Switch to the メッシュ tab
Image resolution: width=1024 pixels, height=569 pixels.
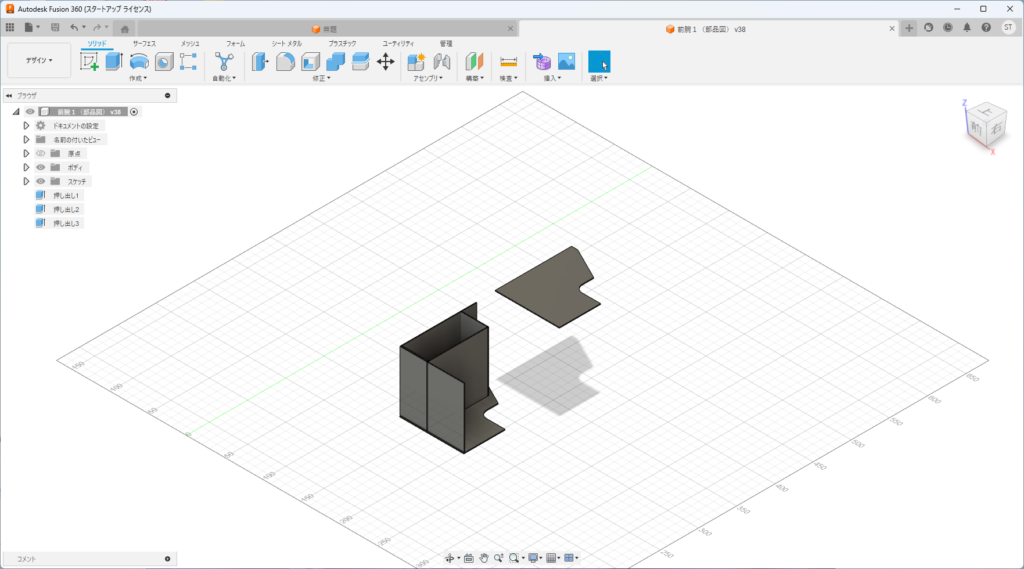[190, 44]
